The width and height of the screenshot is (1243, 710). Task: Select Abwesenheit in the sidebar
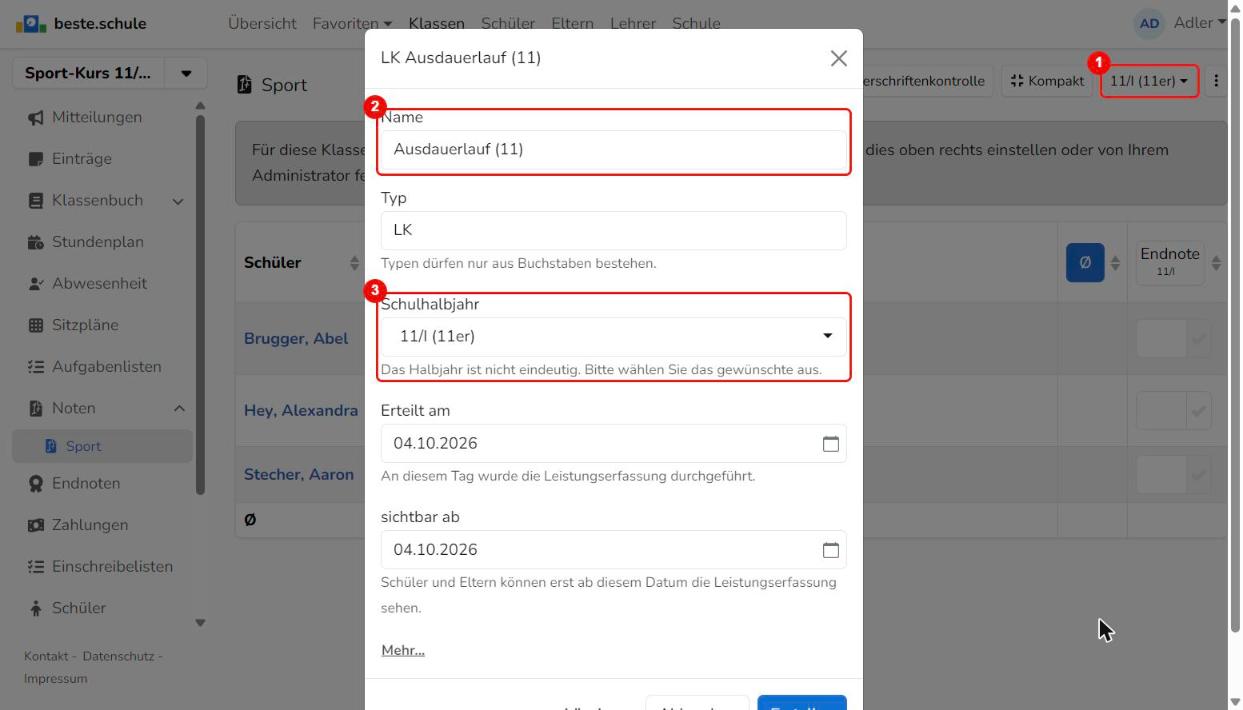pos(98,283)
